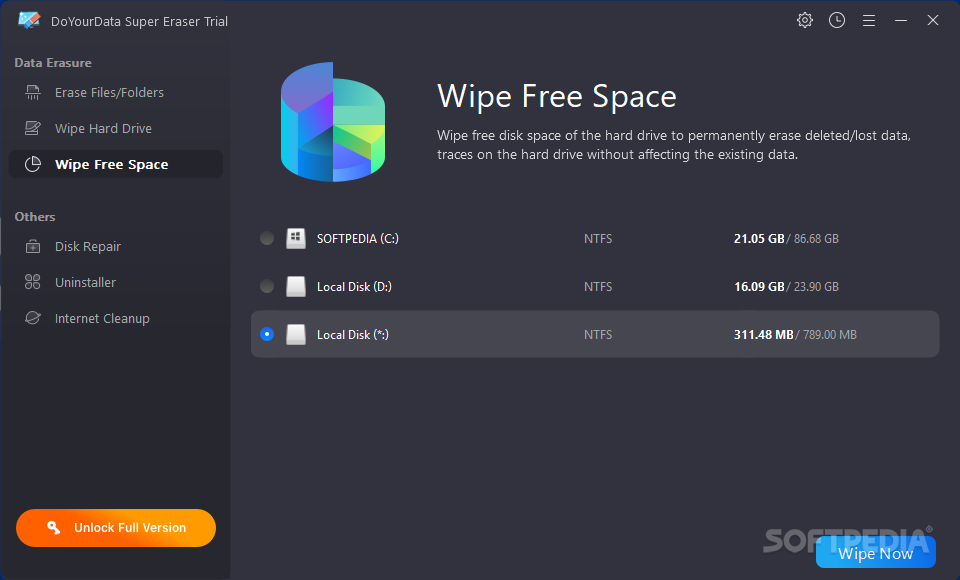Select Wipe Free Space in sidebar
The width and height of the screenshot is (960, 580).
point(116,164)
